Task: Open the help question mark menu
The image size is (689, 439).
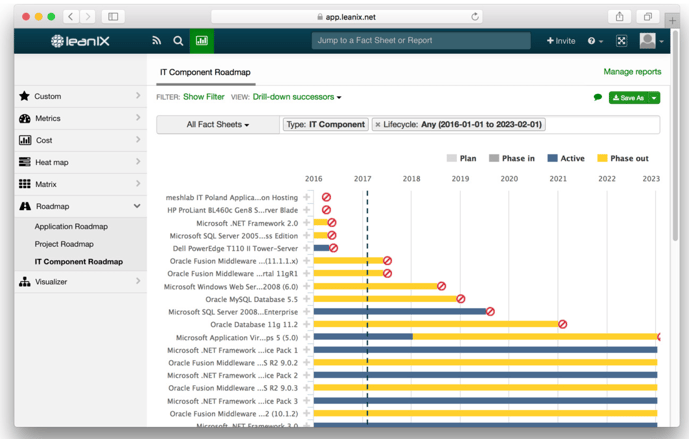Action: 595,41
